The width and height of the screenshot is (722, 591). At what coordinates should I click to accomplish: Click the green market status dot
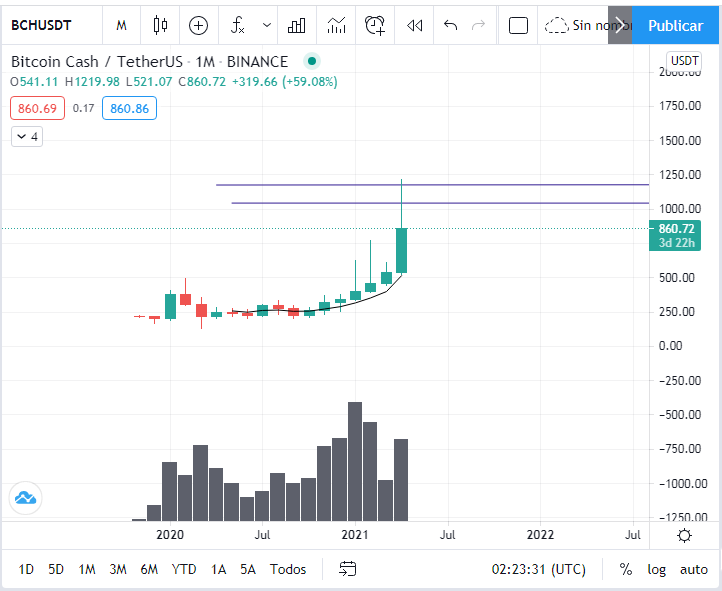[312, 61]
